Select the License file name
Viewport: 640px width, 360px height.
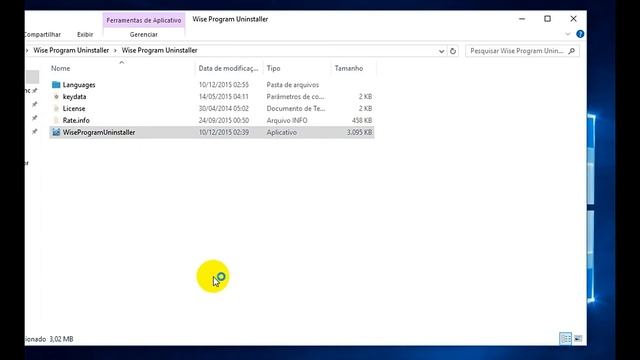[74, 109]
